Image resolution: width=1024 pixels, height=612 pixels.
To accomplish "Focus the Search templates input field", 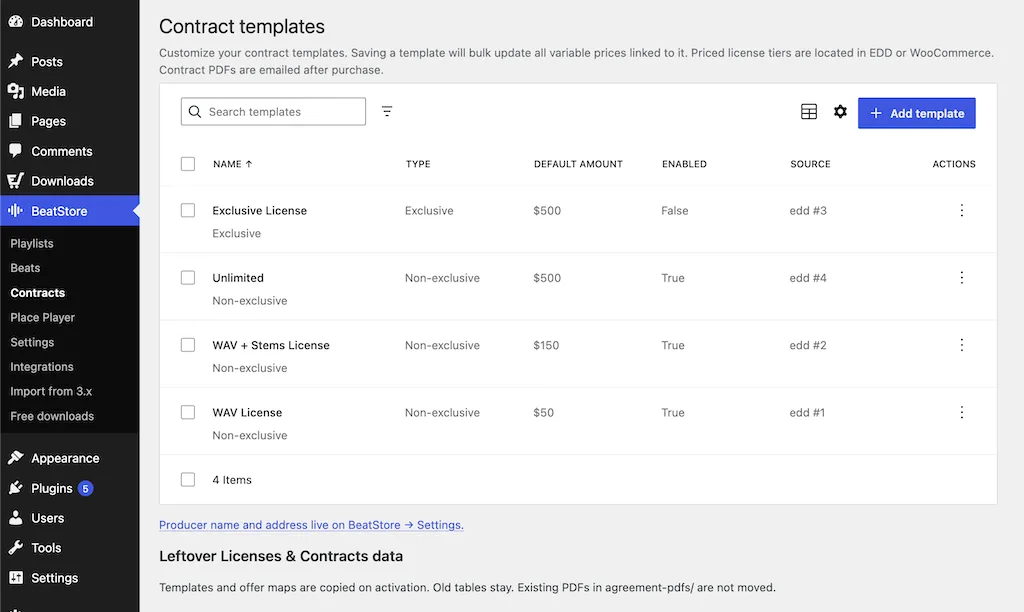I will (x=273, y=112).
